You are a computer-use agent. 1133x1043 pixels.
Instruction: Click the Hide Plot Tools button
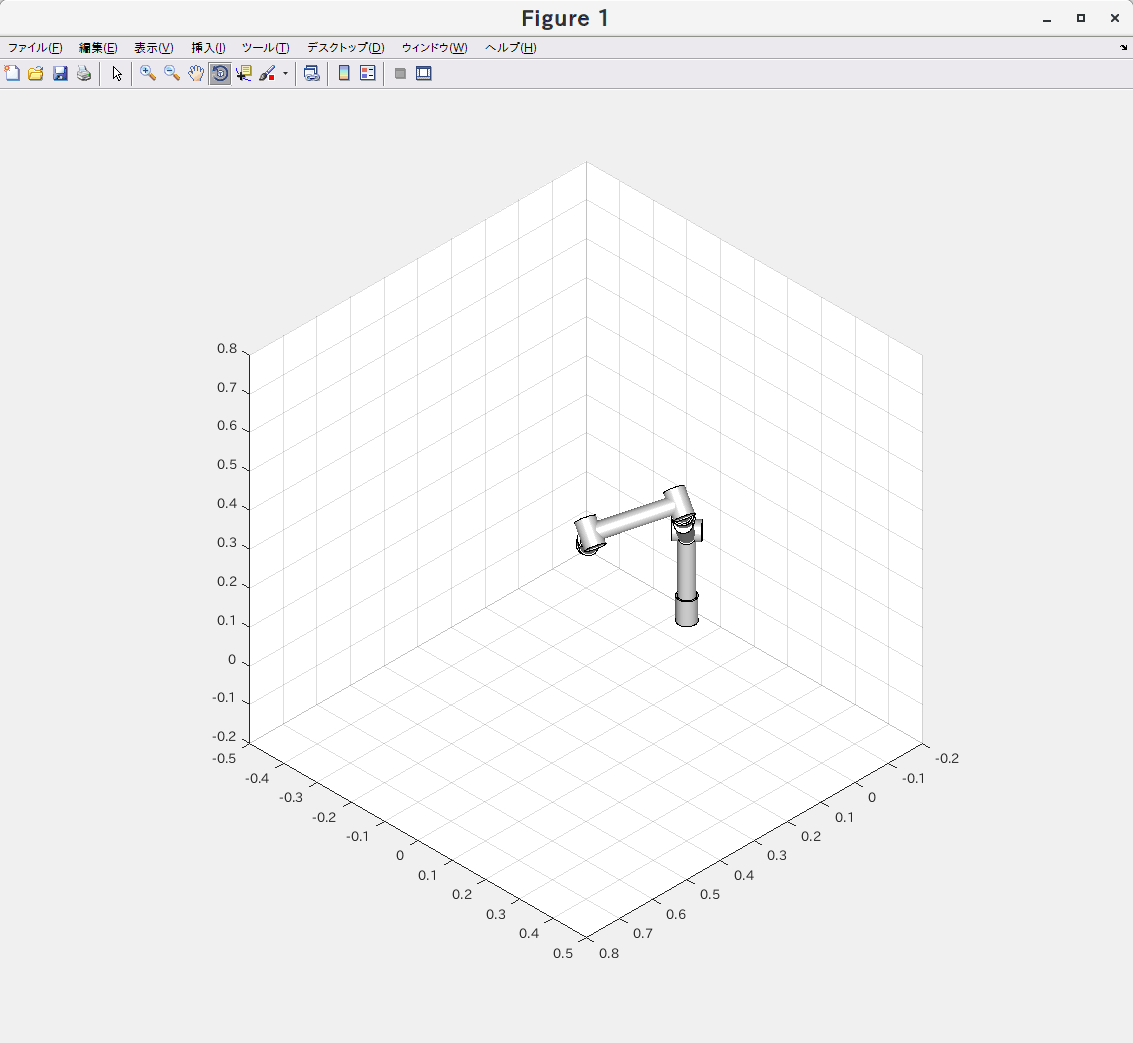(400, 74)
